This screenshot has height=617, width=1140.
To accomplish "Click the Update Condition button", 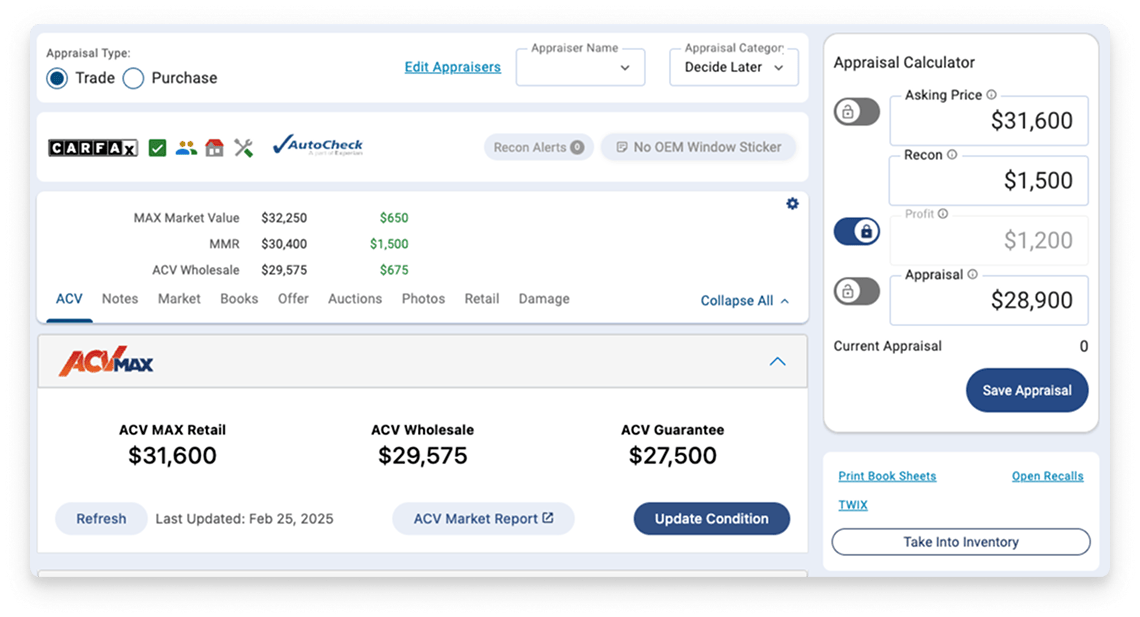I will click(712, 519).
